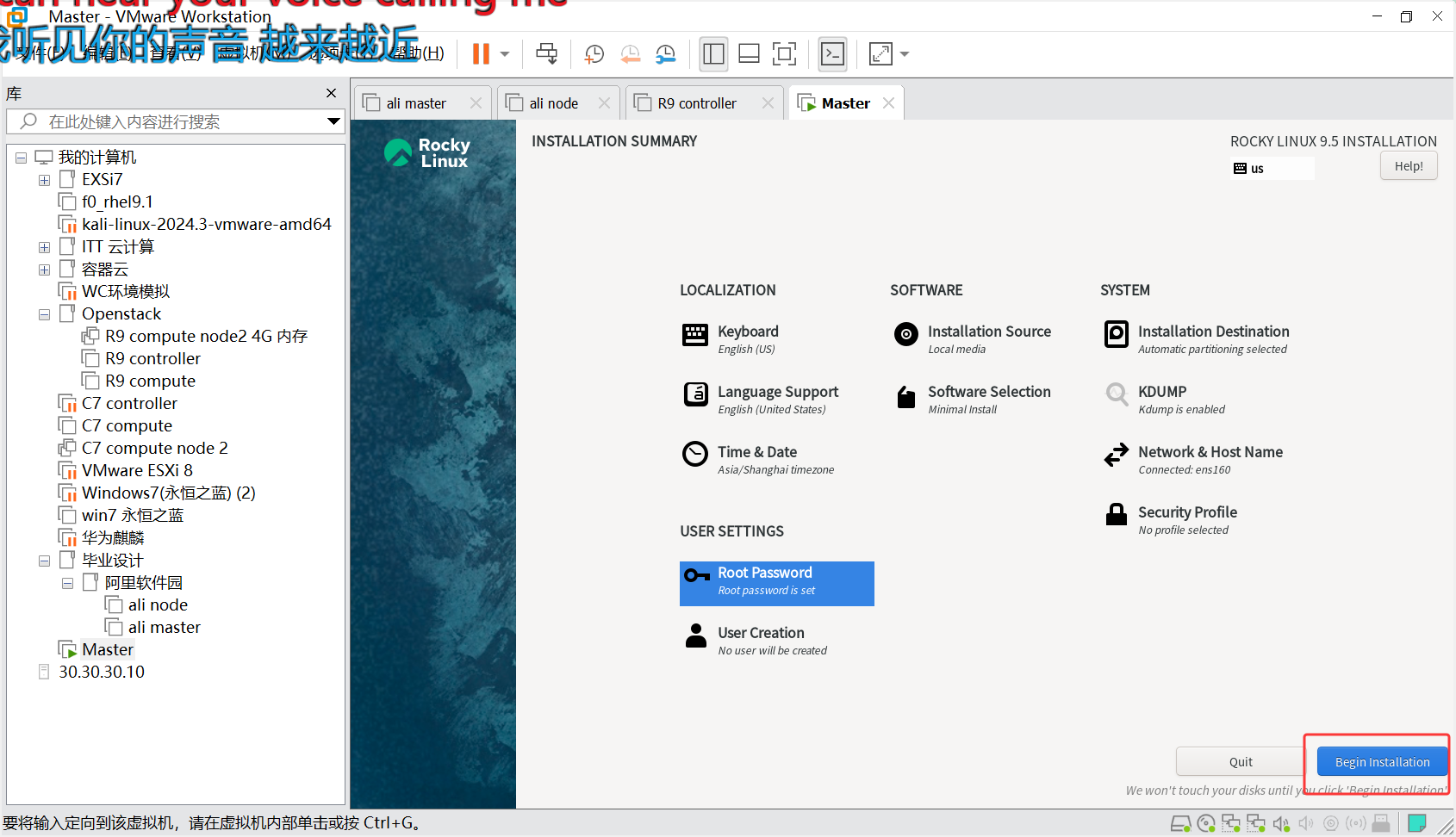The image size is (1456, 837).
Task: Pause the running virtual machine
Action: tap(481, 54)
